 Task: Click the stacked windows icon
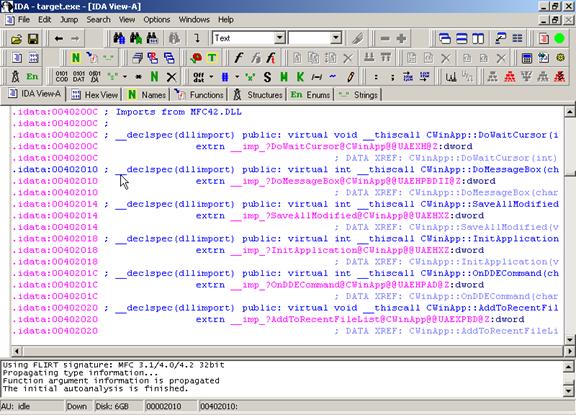pos(138,58)
